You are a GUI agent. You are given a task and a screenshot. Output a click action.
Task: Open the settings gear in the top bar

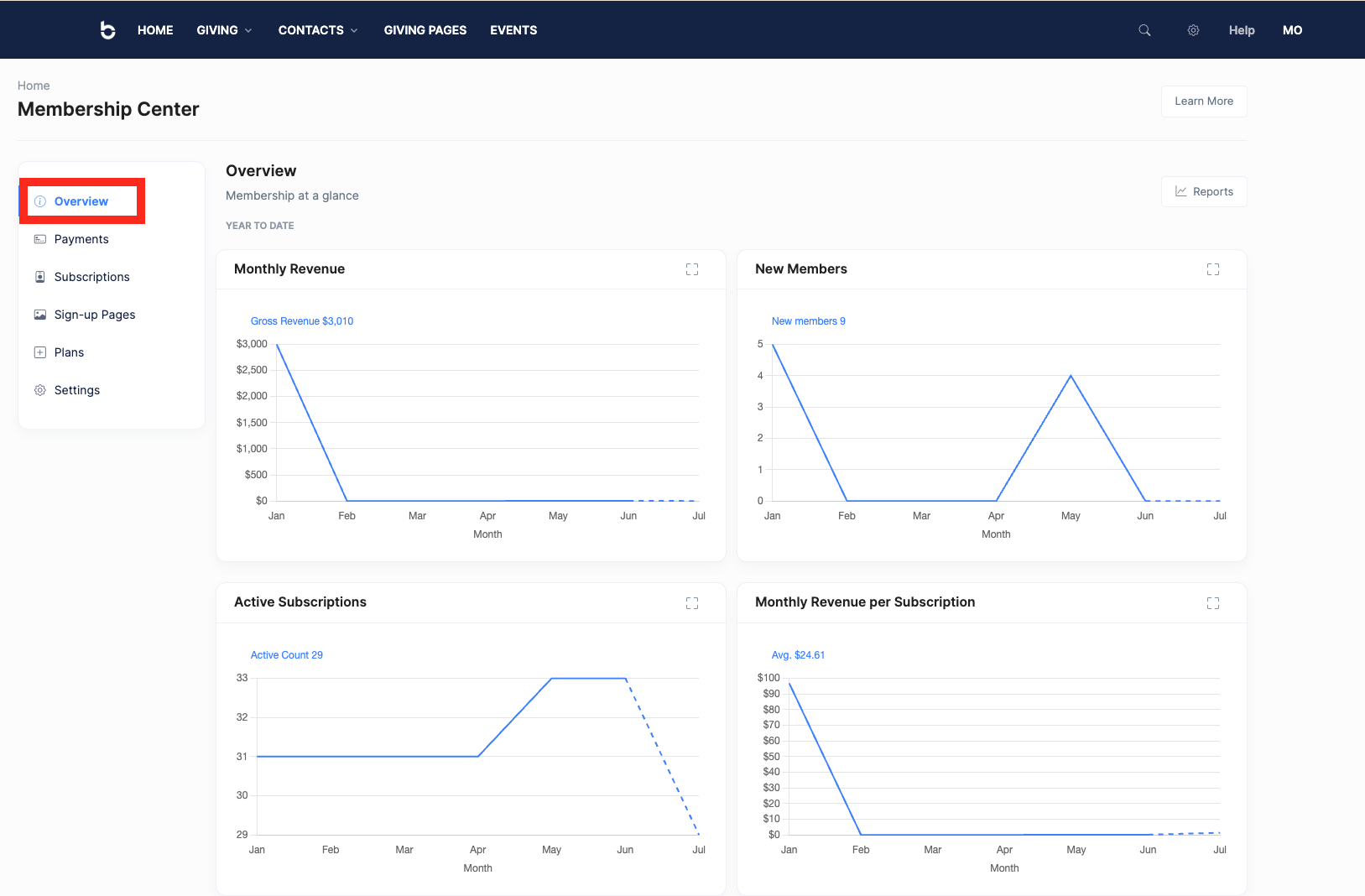pos(1193,29)
